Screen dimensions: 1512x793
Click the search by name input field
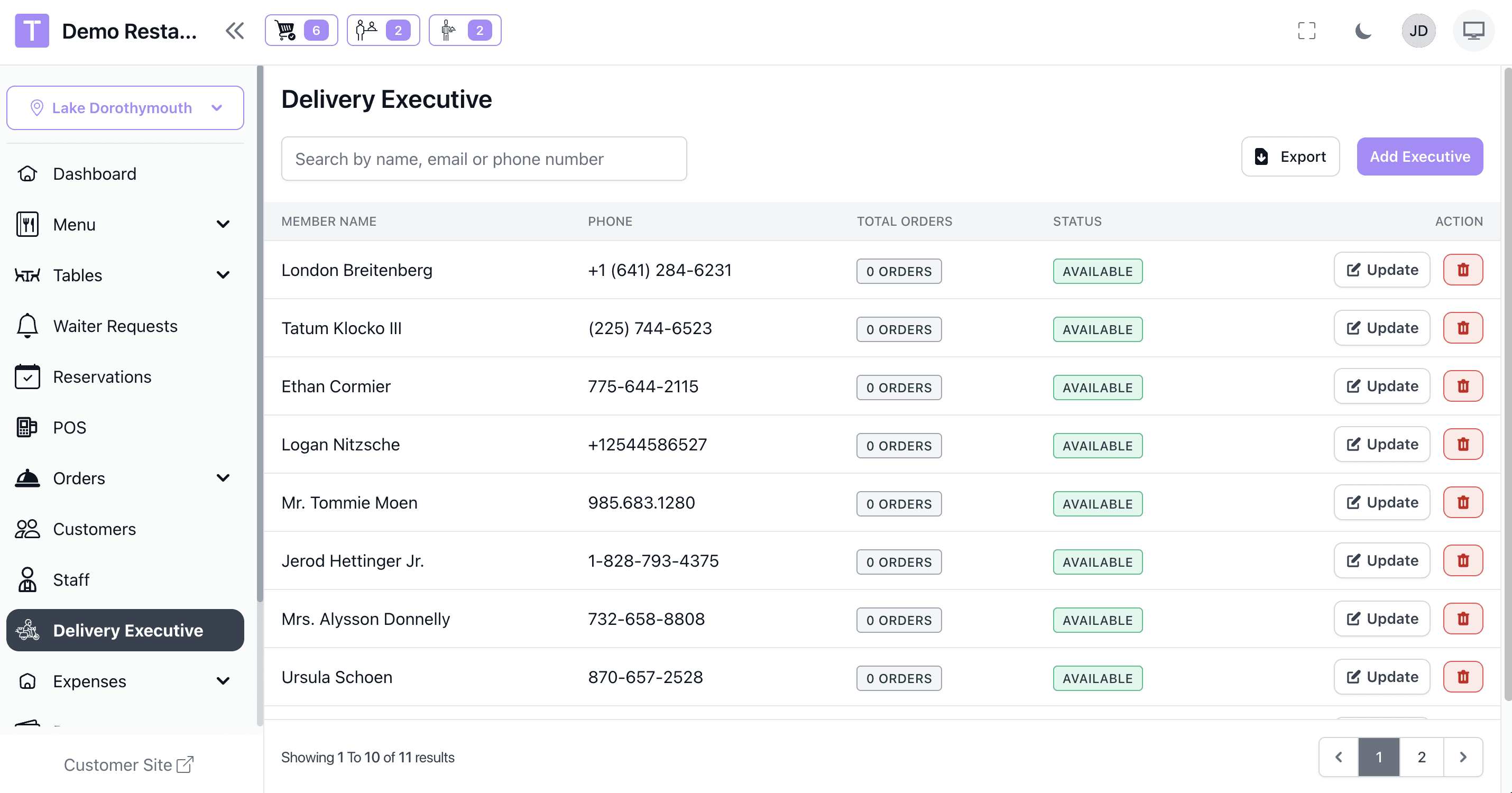(x=484, y=159)
